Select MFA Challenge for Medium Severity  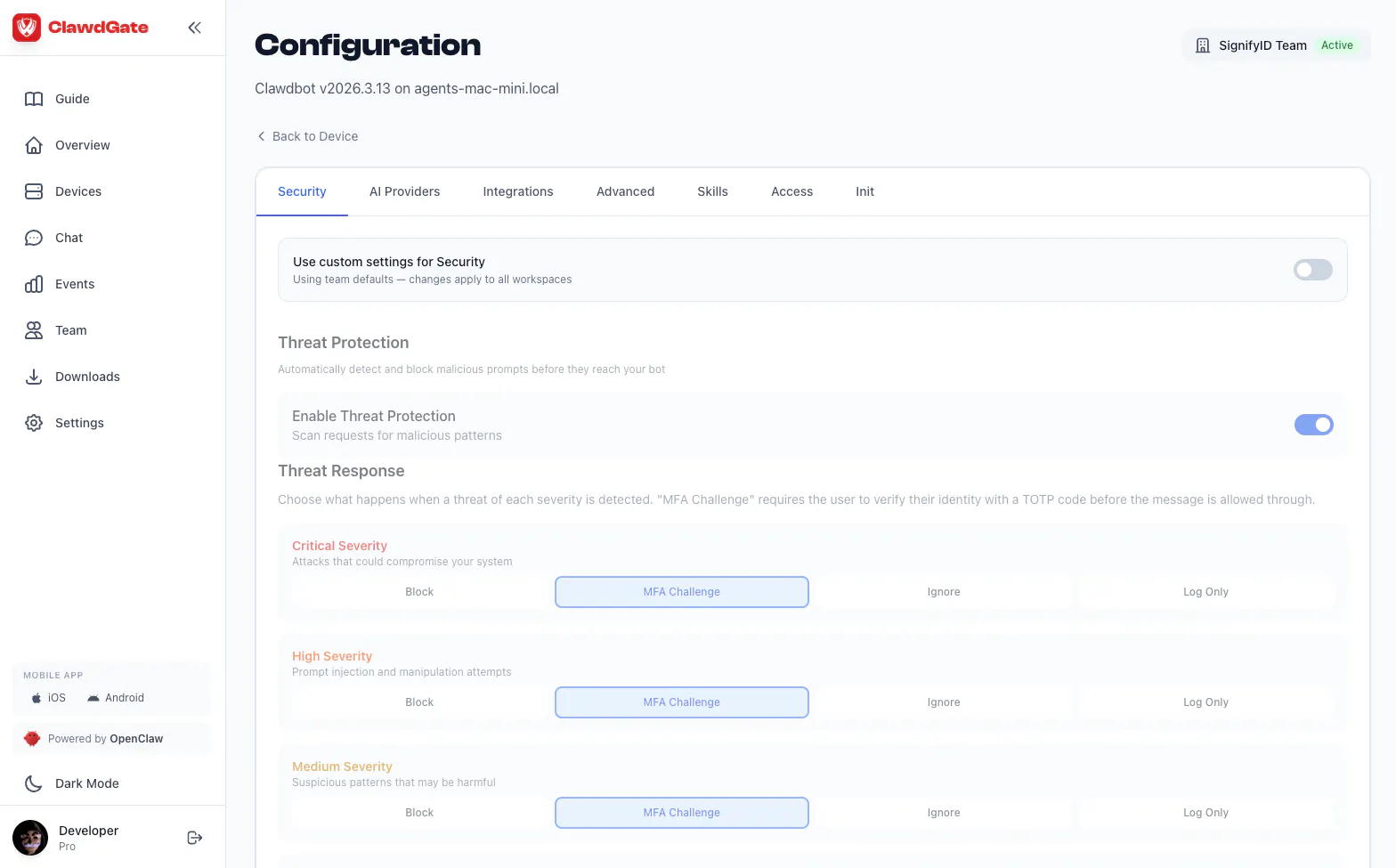point(682,813)
